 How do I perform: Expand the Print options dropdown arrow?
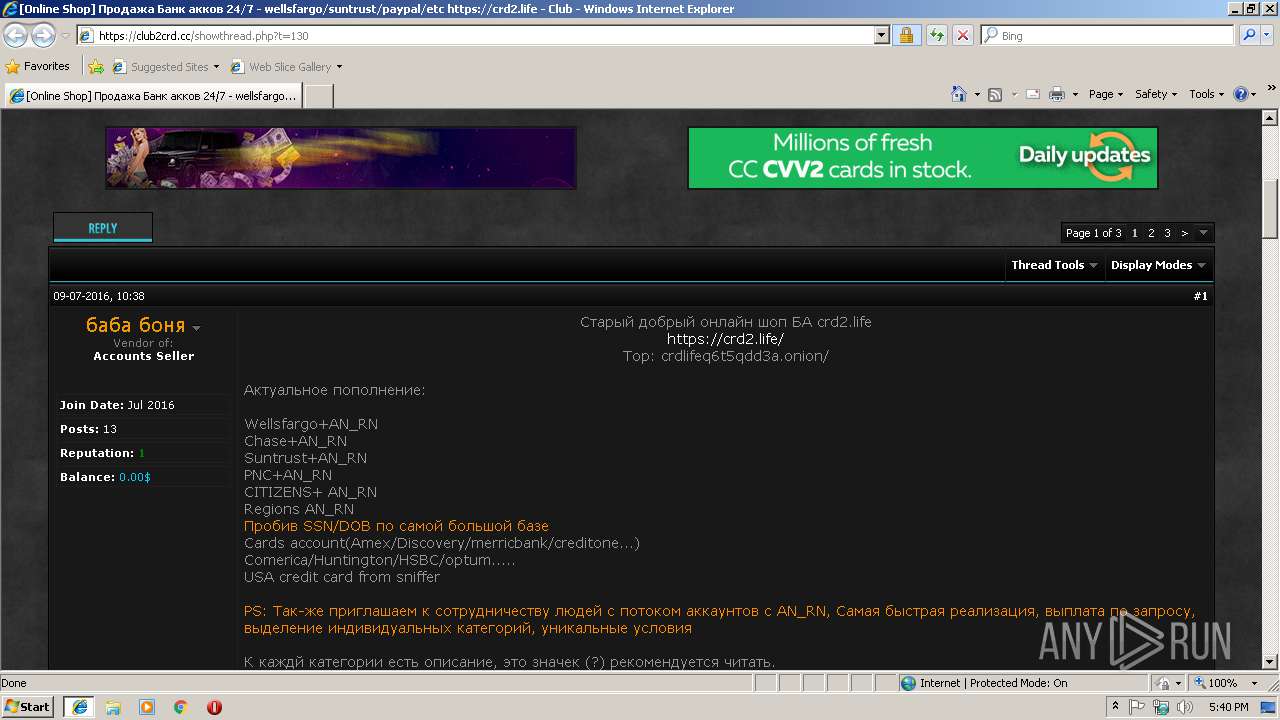(1075, 94)
